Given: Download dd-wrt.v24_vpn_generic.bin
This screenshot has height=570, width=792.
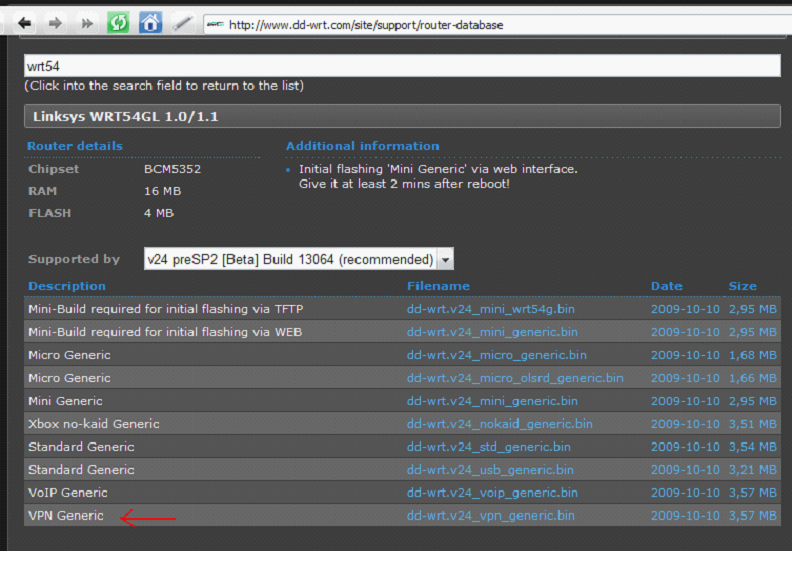Looking at the screenshot, I should [x=490, y=516].
